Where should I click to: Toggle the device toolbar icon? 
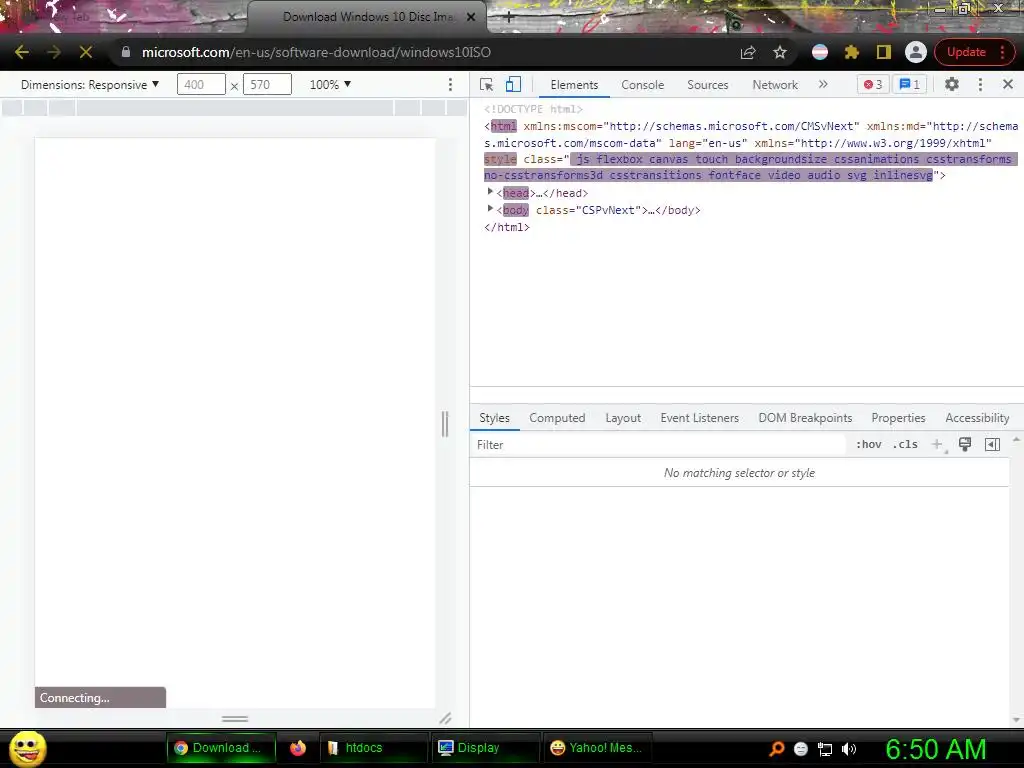(x=513, y=85)
